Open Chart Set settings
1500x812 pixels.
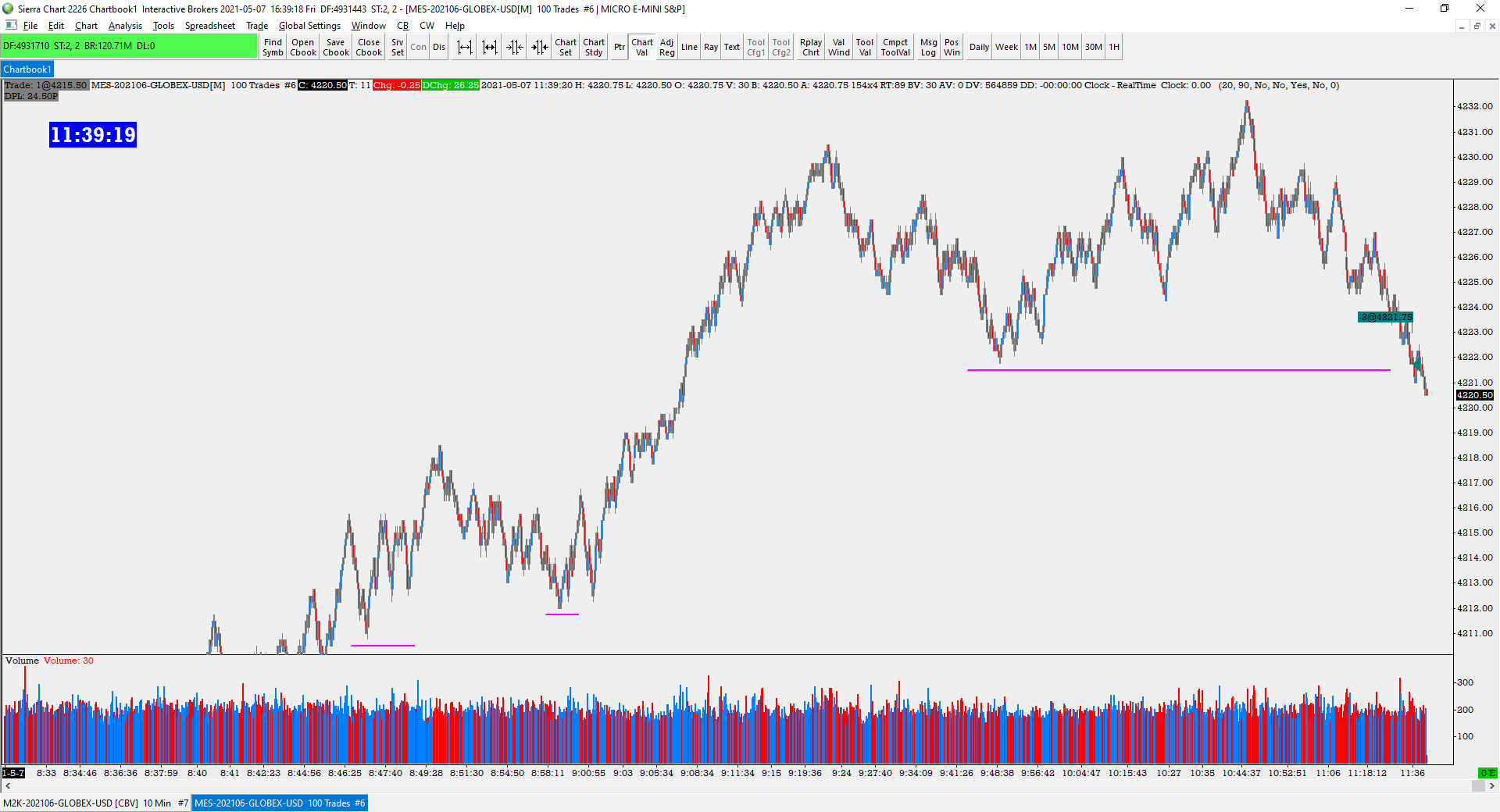point(566,48)
